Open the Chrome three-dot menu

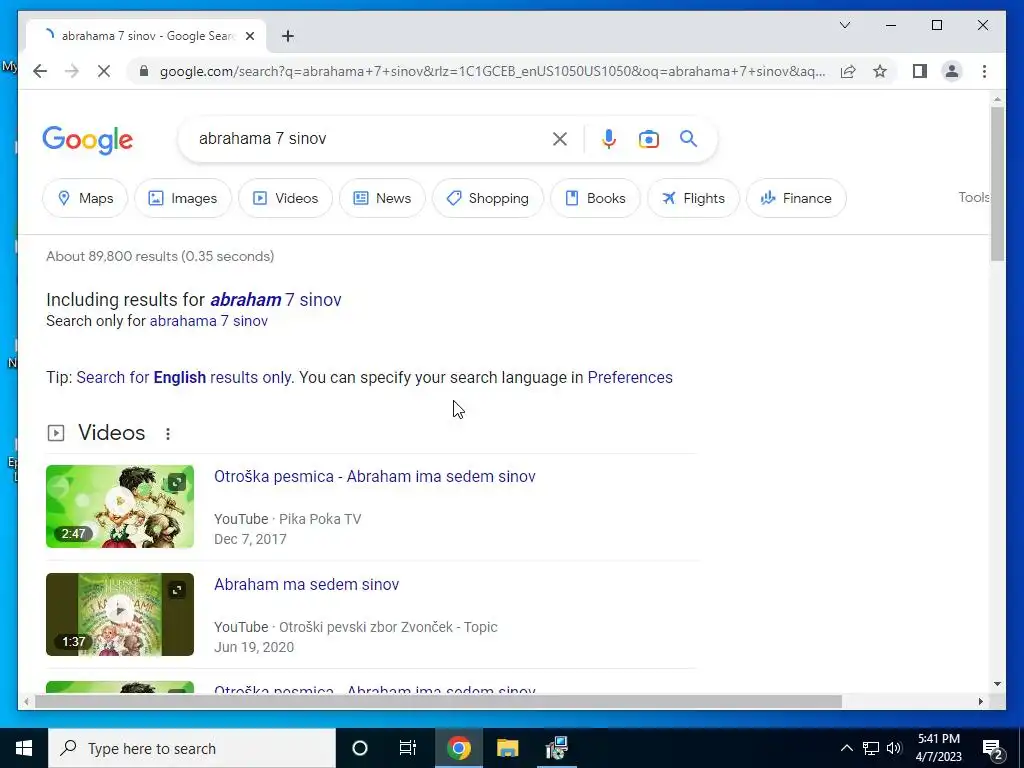984,71
